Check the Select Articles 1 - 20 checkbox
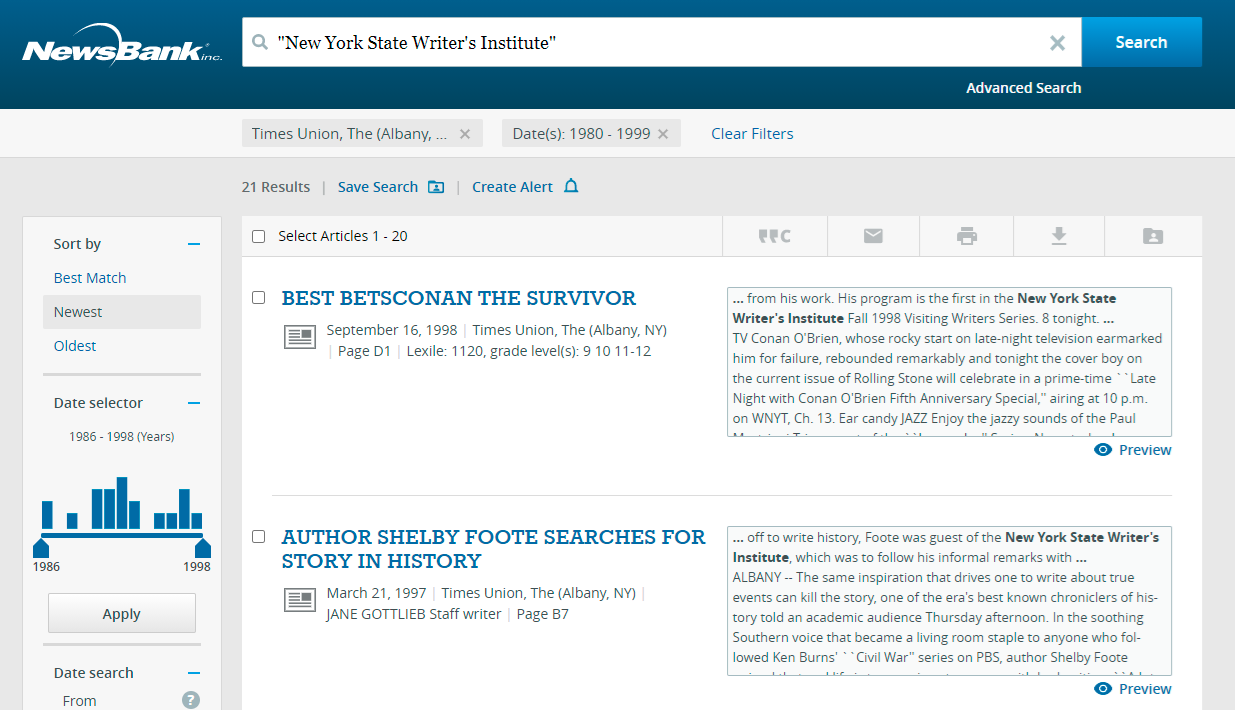Image resolution: width=1235 pixels, height=710 pixels. click(x=259, y=237)
